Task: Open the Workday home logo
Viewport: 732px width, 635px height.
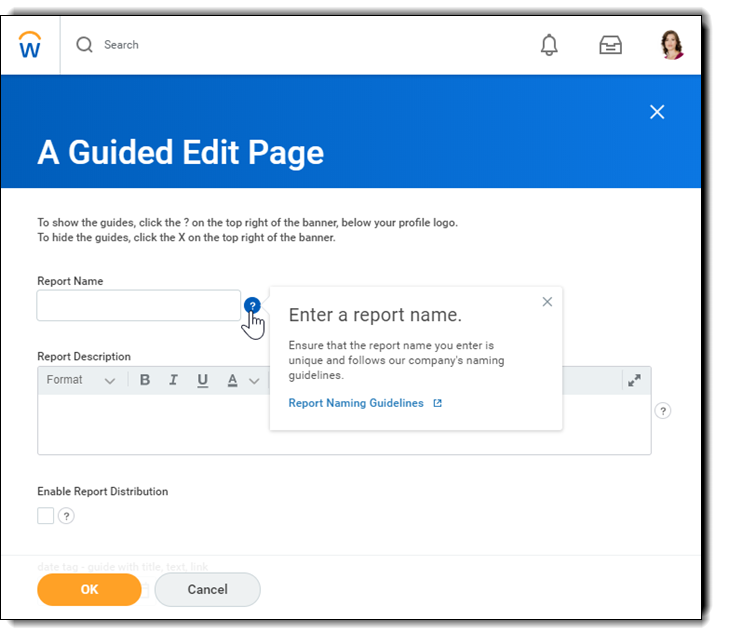Action: 30,45
